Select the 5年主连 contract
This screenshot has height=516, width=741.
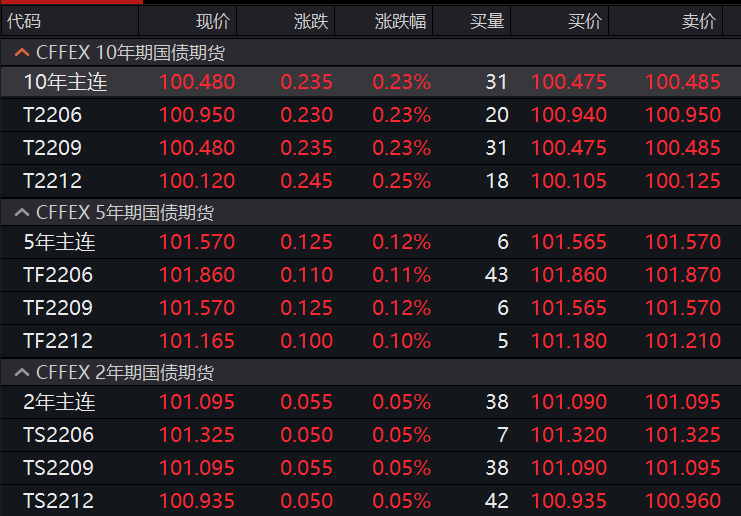click(59, 242)
